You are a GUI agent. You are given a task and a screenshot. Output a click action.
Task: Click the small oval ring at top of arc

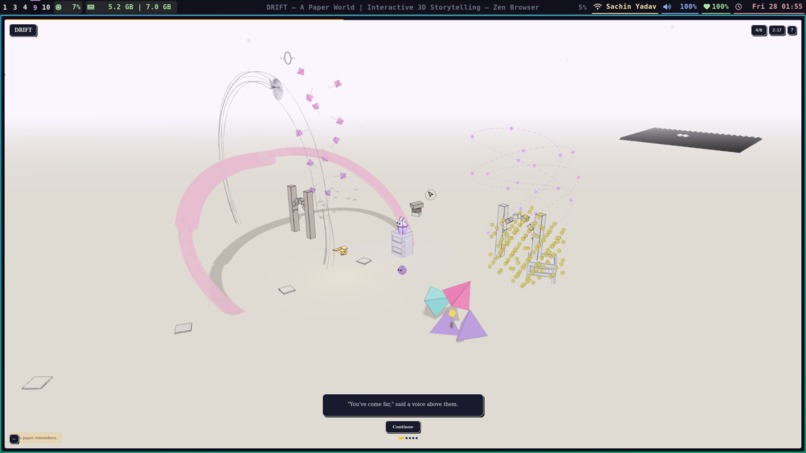[x=287, y=58]
